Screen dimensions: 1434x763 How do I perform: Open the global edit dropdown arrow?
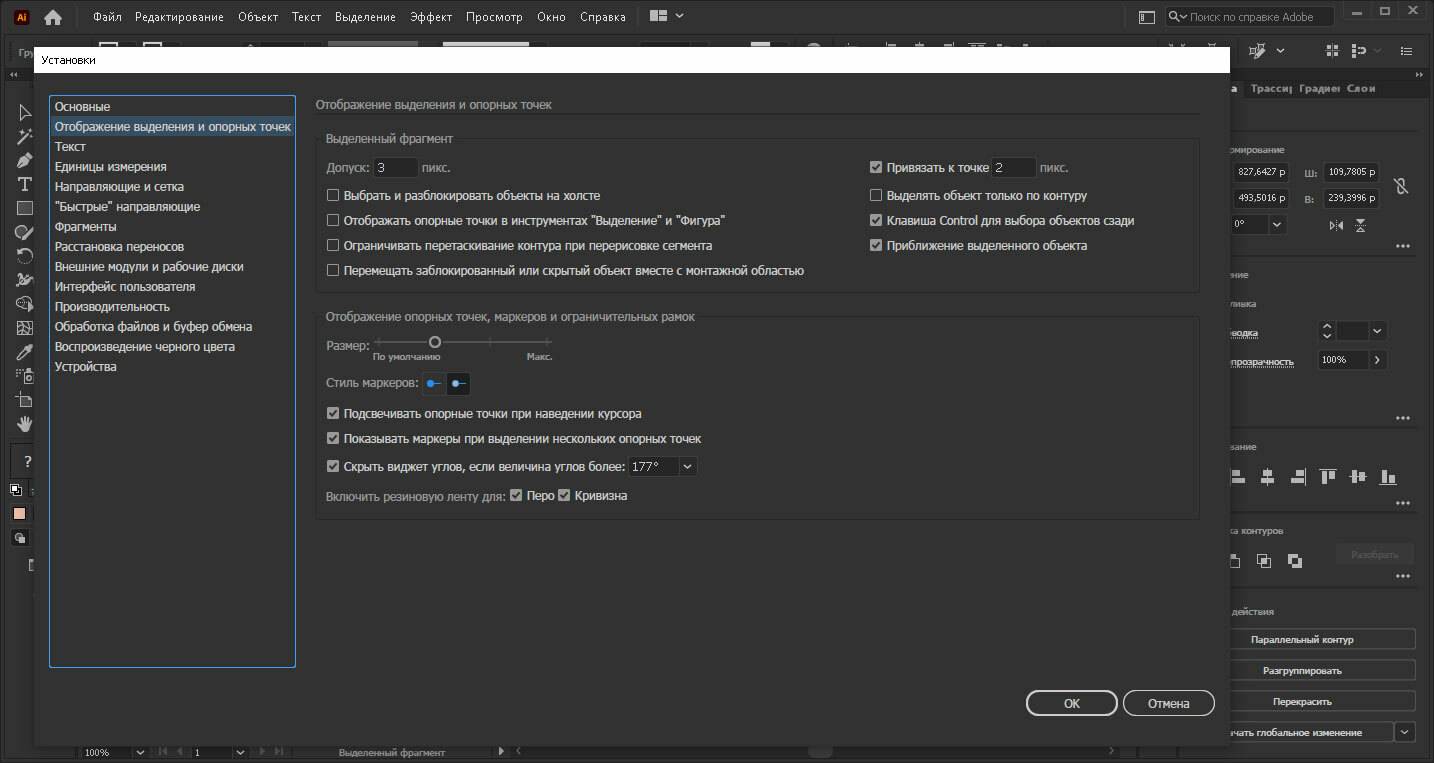click(1406, 732)
